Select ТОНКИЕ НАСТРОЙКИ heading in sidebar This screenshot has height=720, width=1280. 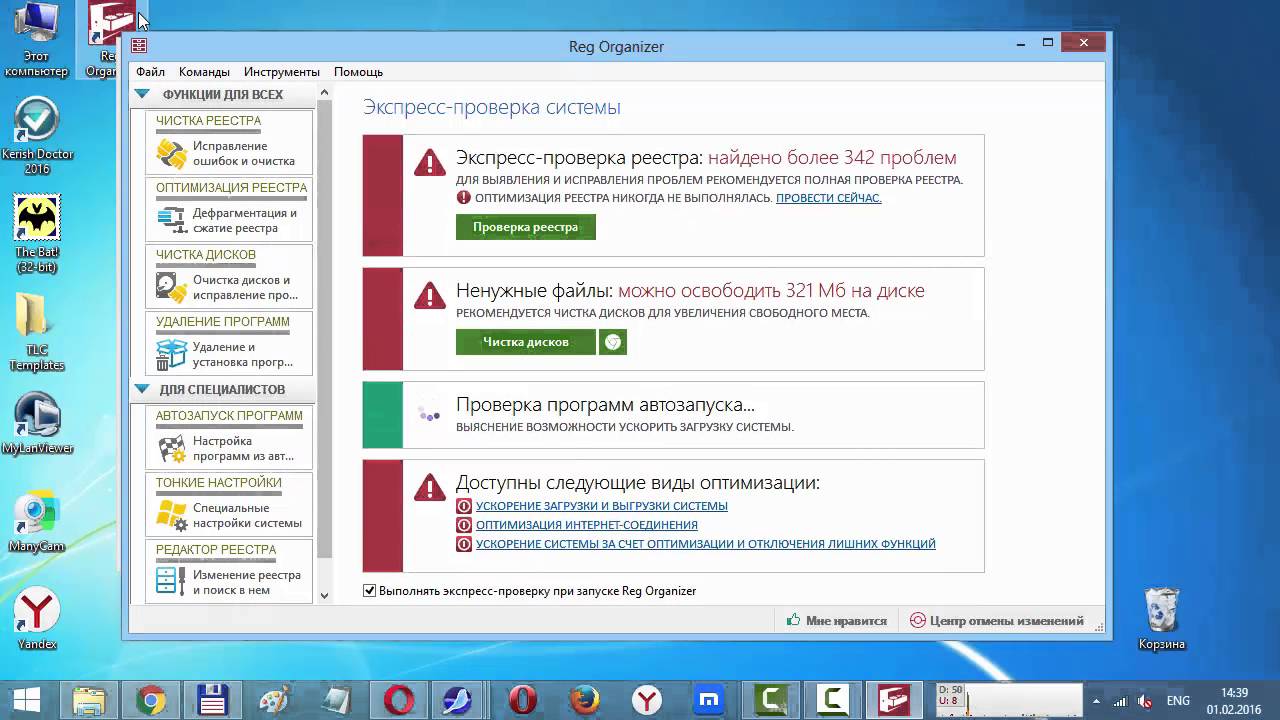(218, 483)
